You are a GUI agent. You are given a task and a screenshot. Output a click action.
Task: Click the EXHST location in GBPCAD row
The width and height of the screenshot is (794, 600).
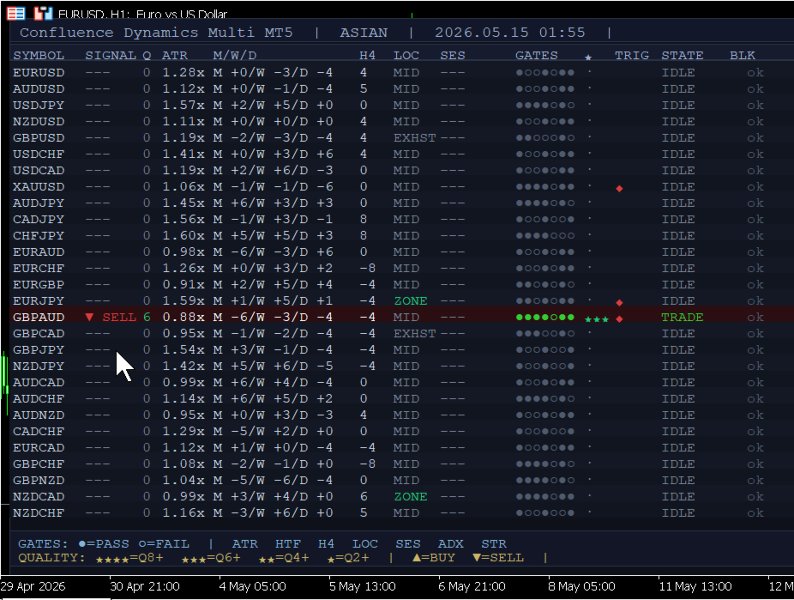(x=415, y=334)
